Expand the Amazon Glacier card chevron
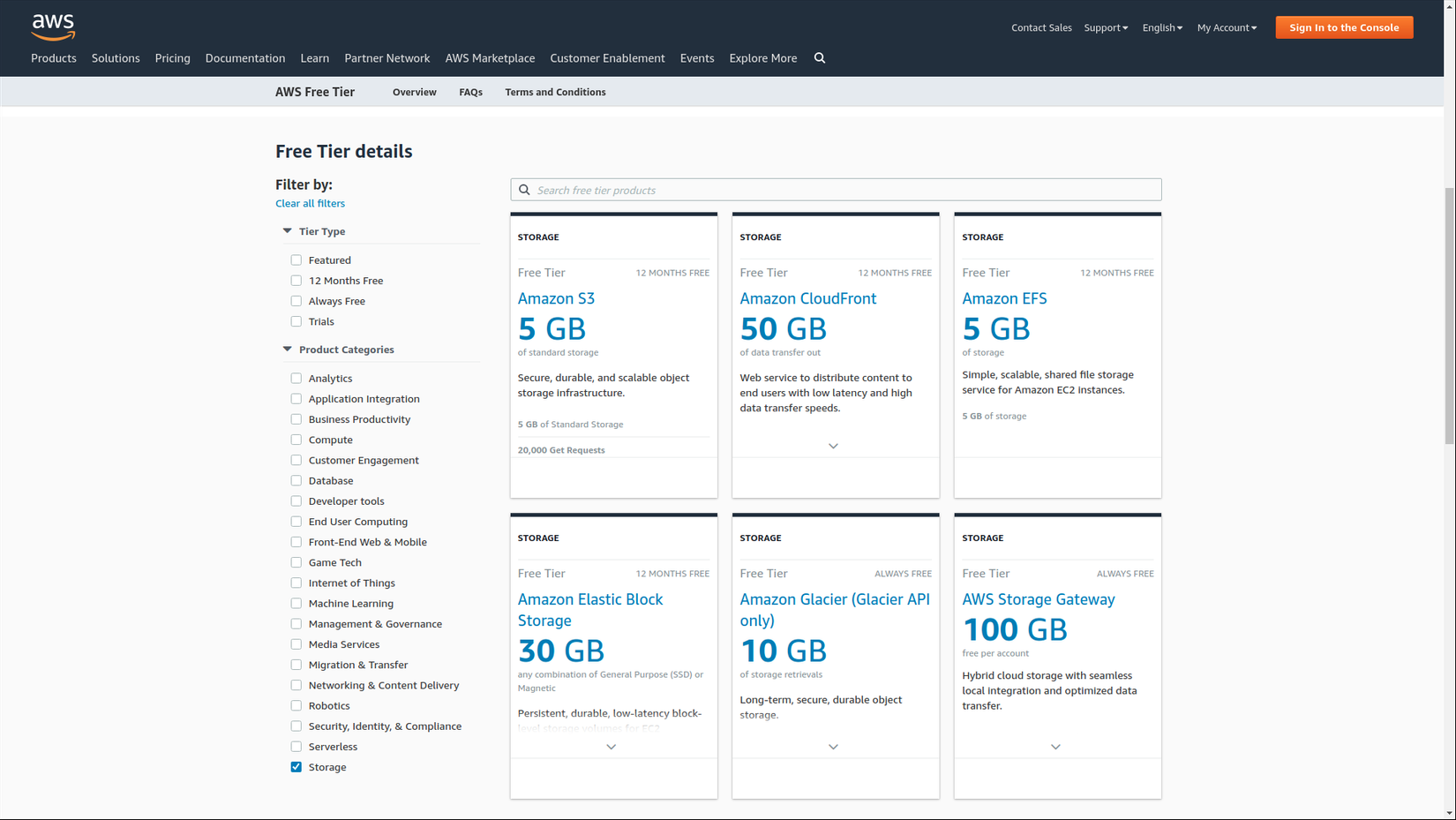 coord(833,748)
